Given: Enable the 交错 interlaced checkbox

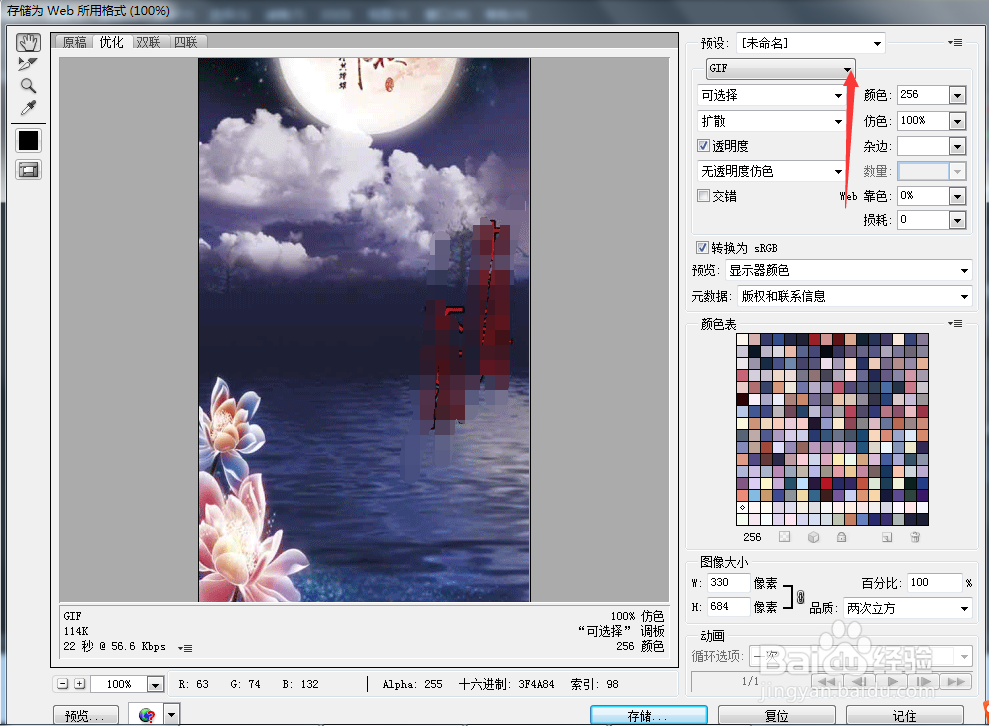Looking at the screenshot, I should [x=703, y=196].
